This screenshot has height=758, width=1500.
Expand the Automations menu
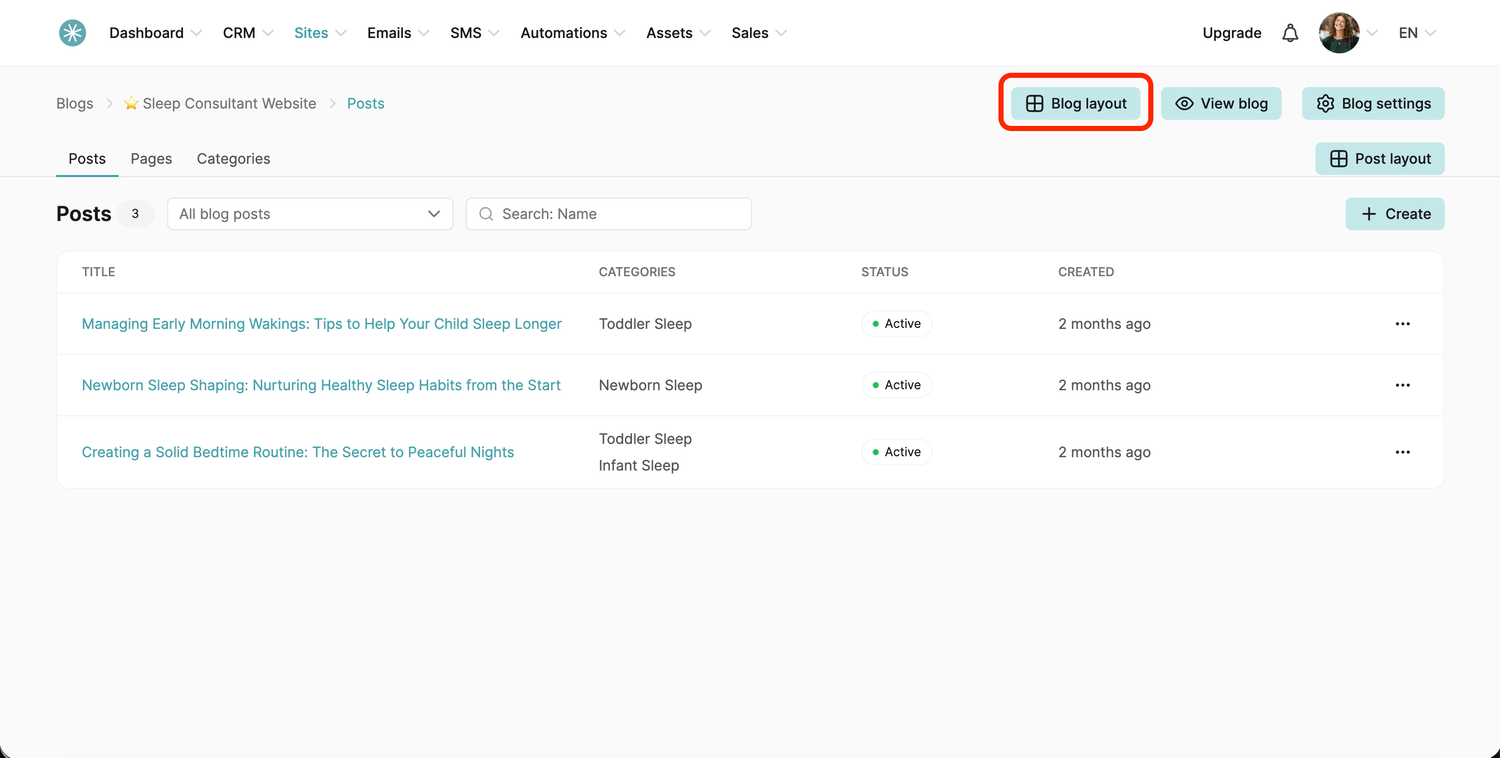[573, 33]
